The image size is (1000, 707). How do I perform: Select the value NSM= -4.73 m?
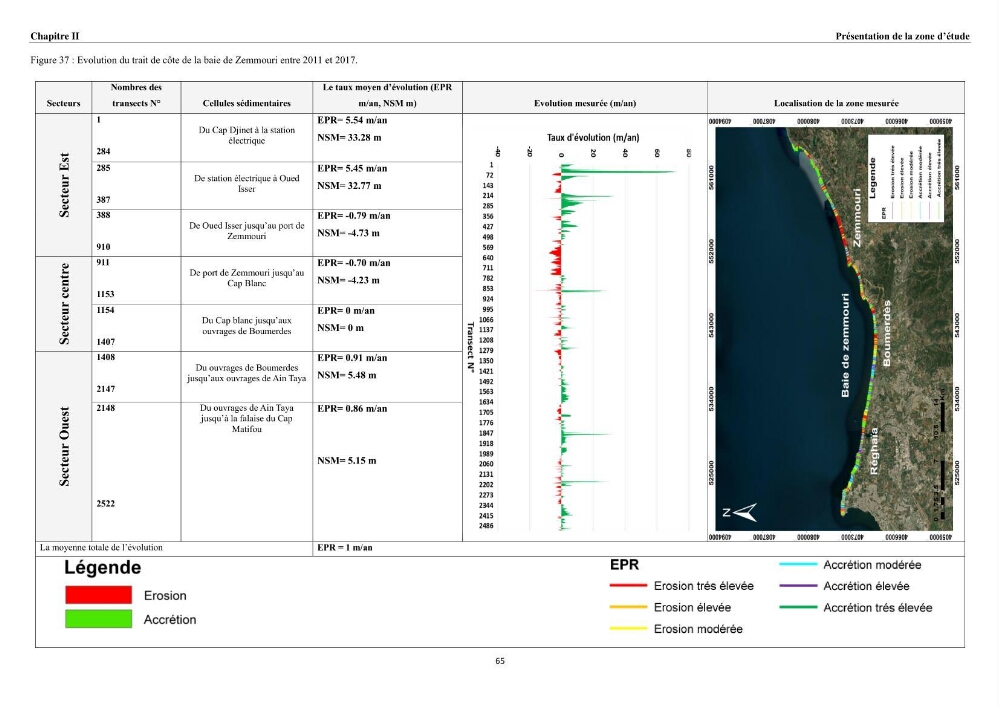[348, 233]
